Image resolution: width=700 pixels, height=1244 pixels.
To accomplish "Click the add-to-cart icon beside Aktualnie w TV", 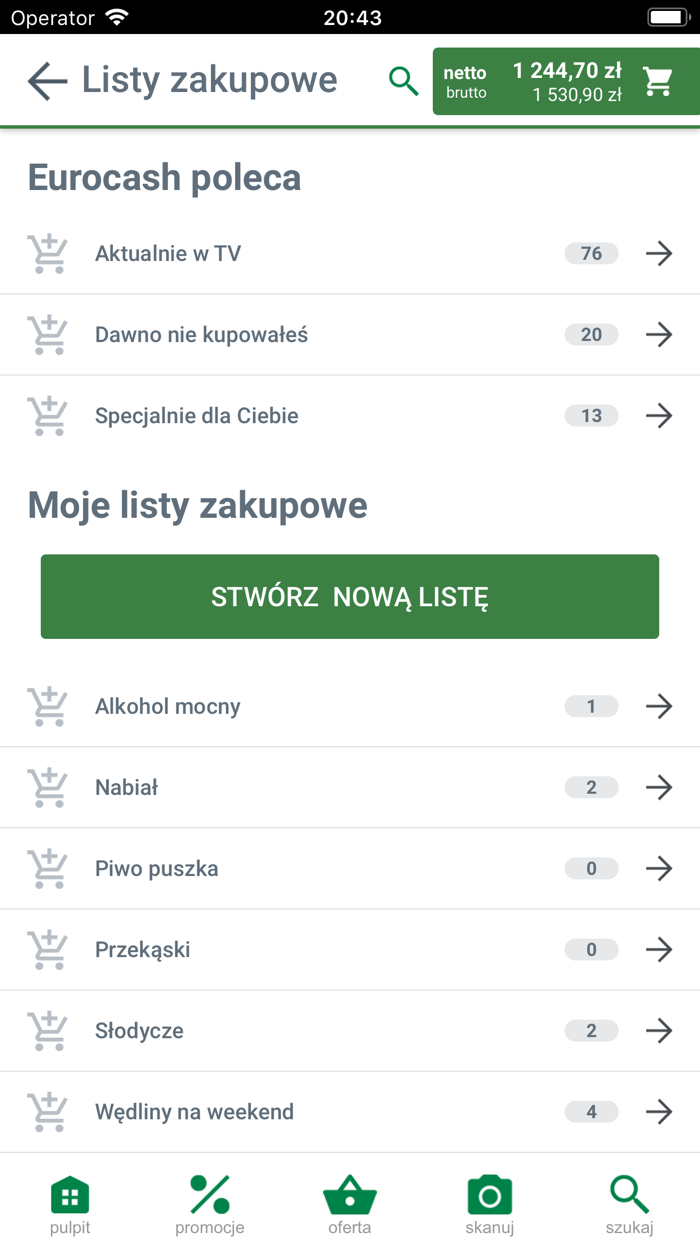I will (x=47, y=253).
